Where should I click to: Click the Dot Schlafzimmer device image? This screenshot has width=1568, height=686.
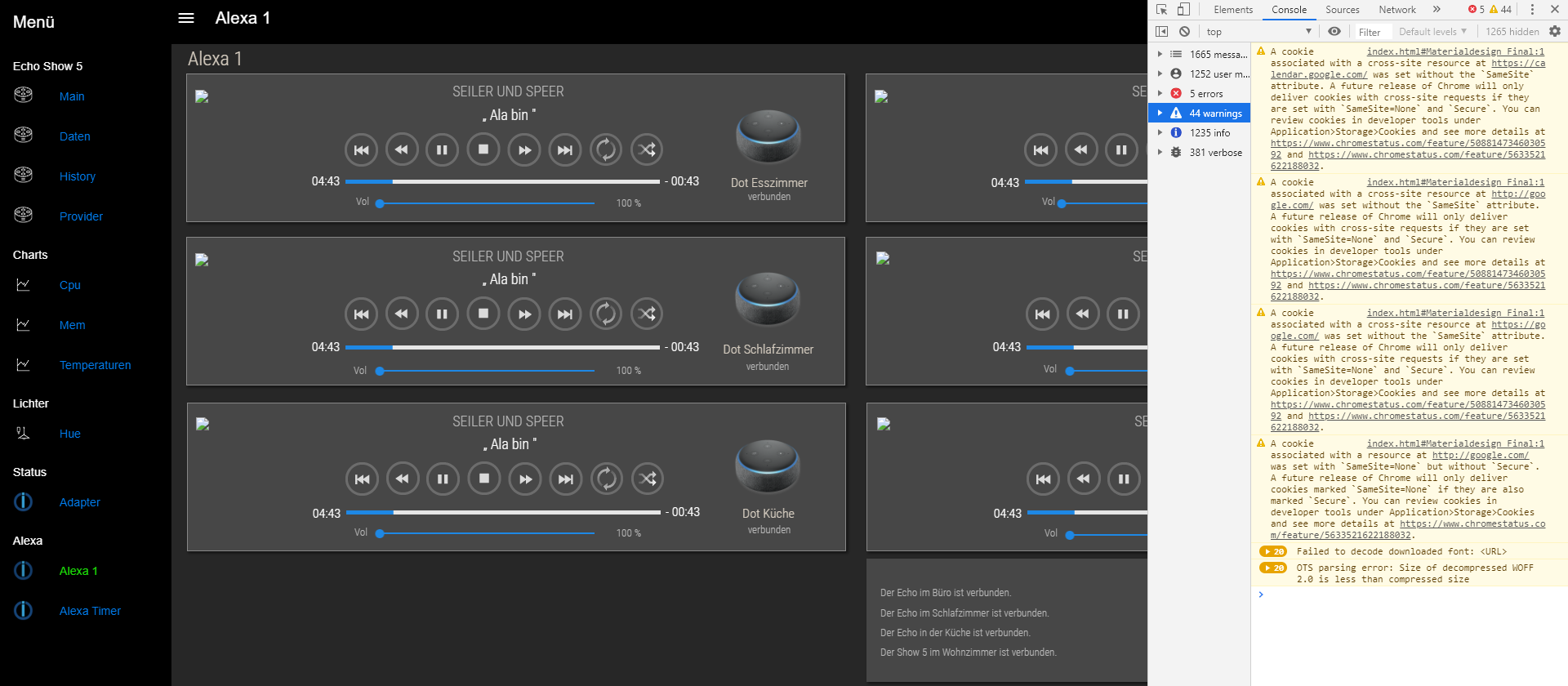coord(767,299)
